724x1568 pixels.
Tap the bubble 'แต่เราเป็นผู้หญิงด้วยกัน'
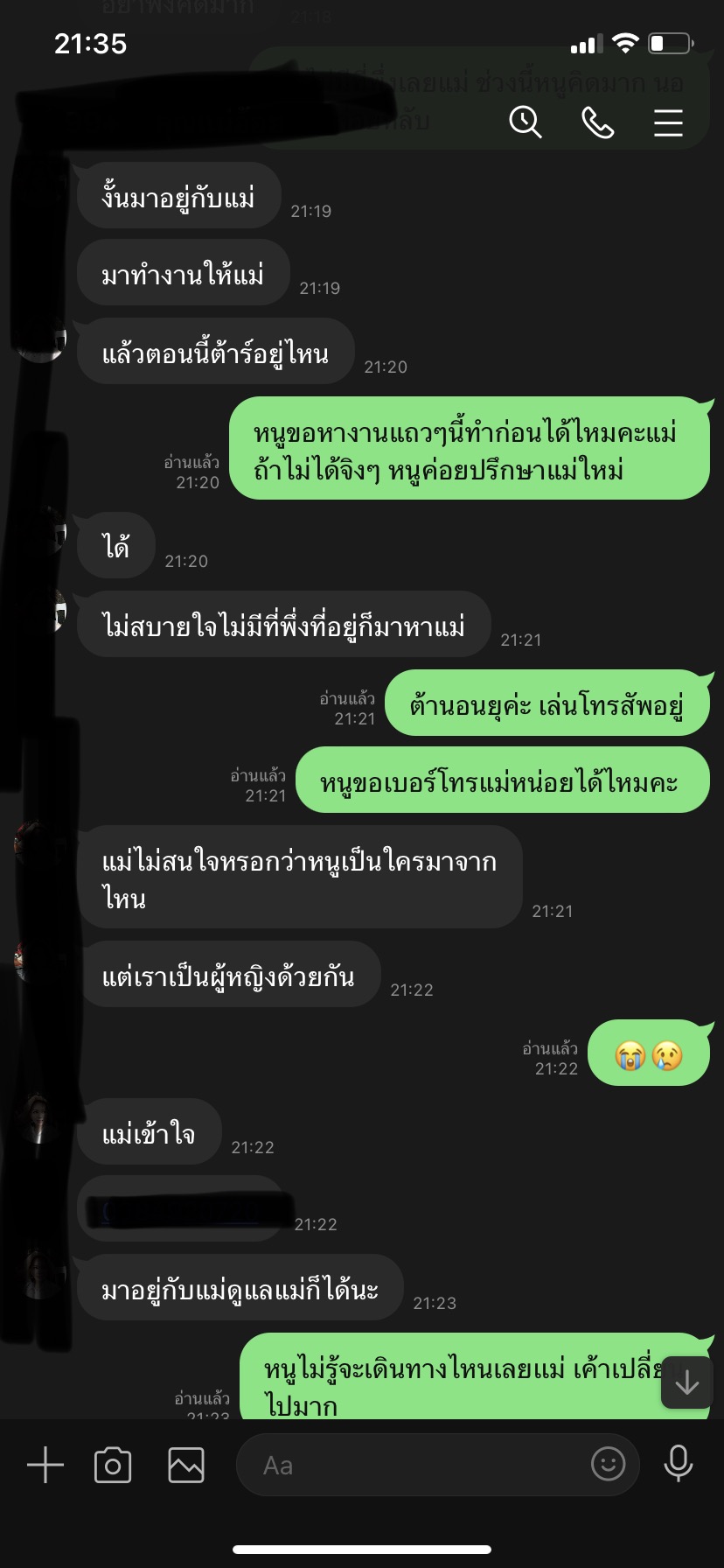point(228,975)
